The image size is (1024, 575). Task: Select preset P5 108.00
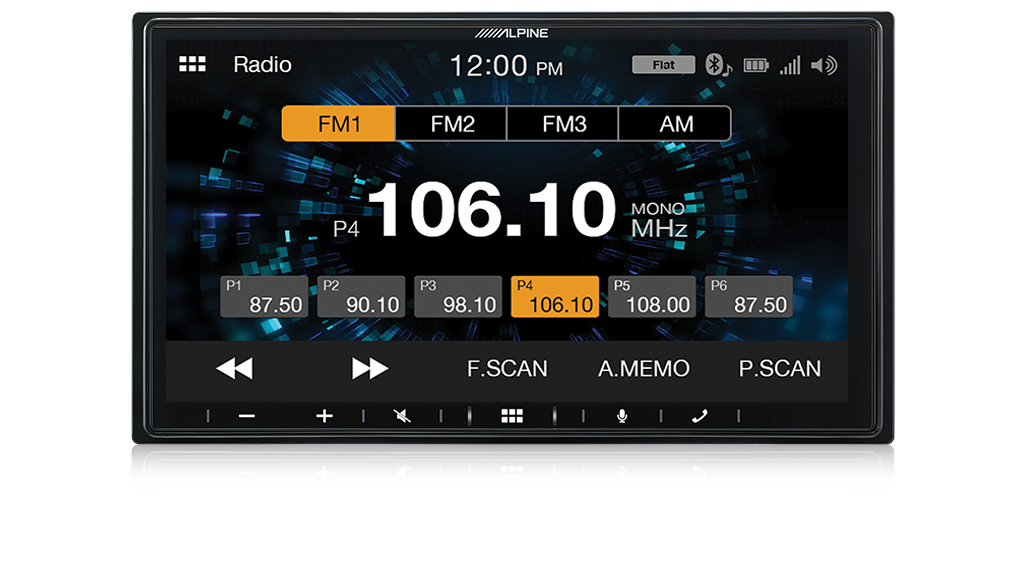coord(652,297)
